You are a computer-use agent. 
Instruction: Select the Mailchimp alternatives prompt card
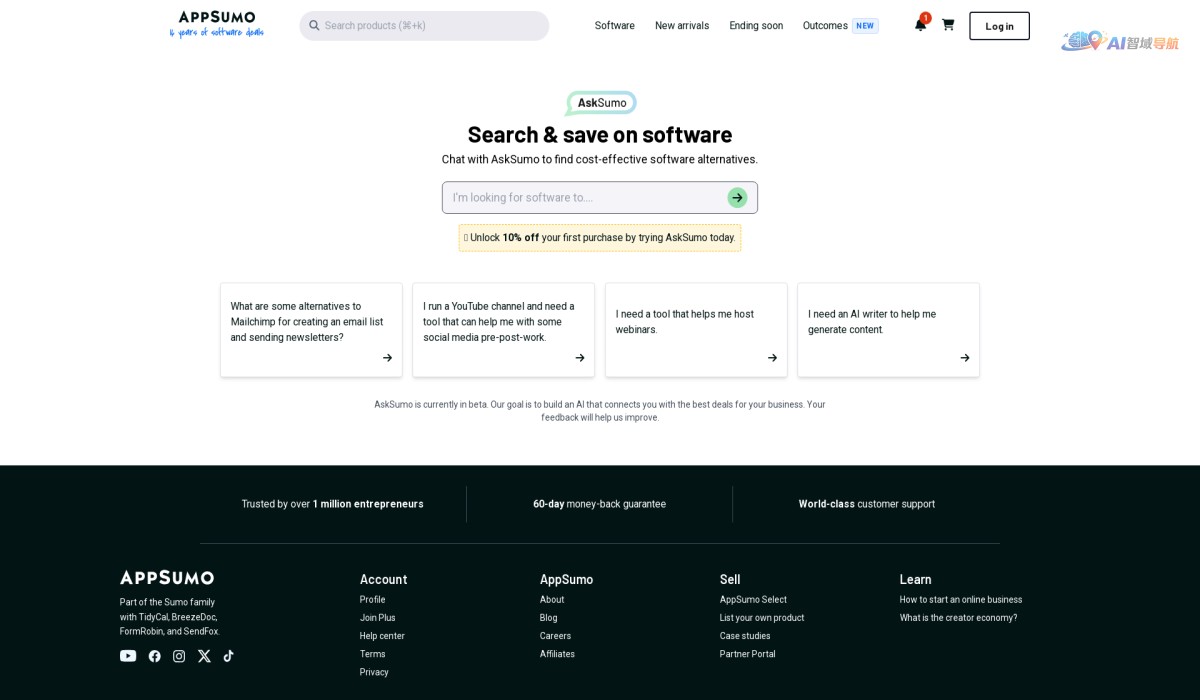(311, 329)
